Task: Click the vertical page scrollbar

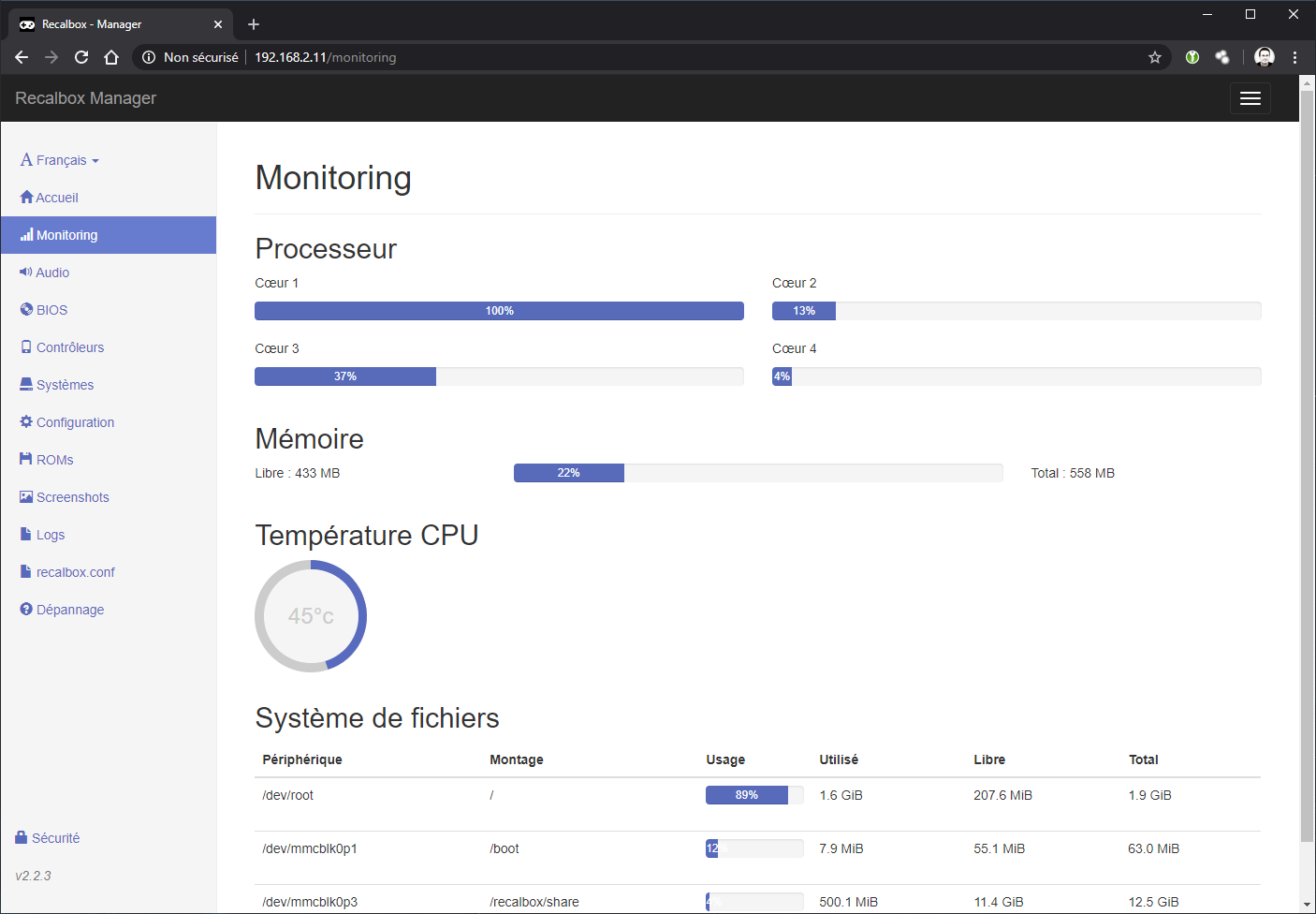Action: point(1308,466)
